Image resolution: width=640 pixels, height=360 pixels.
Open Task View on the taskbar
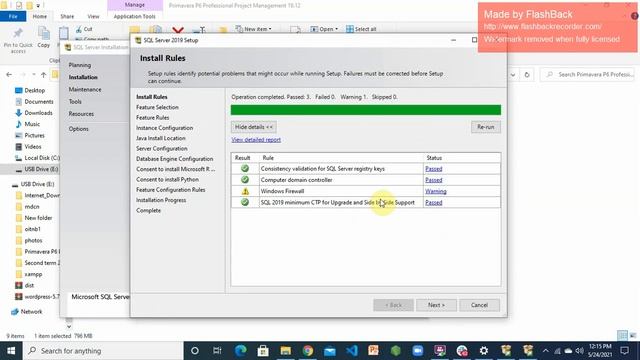pyautogui.click(x=217, y=351)
